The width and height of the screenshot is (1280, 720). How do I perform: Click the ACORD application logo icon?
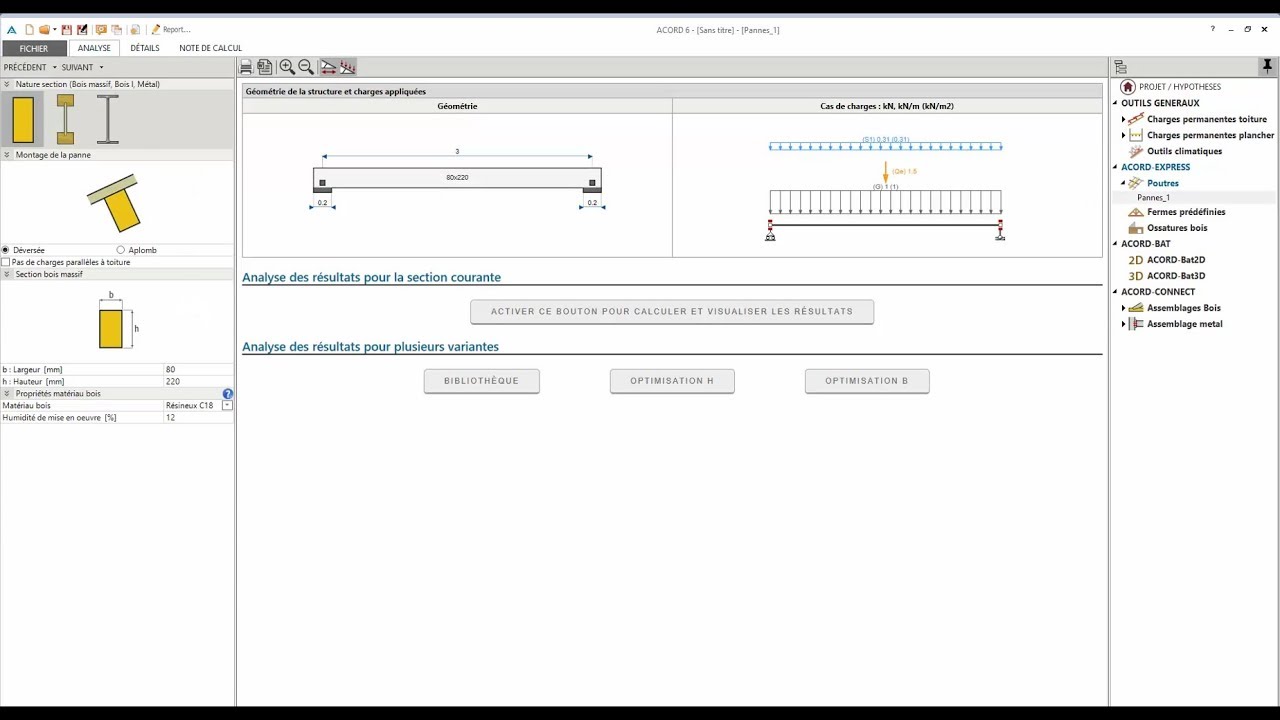tap(12, 30)
